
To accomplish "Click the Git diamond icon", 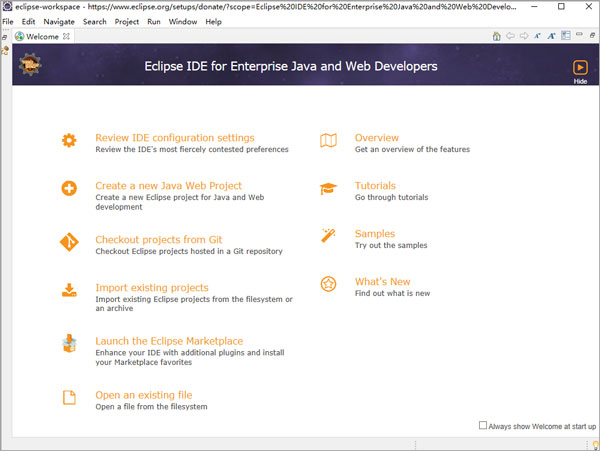I will coord(69,242).
